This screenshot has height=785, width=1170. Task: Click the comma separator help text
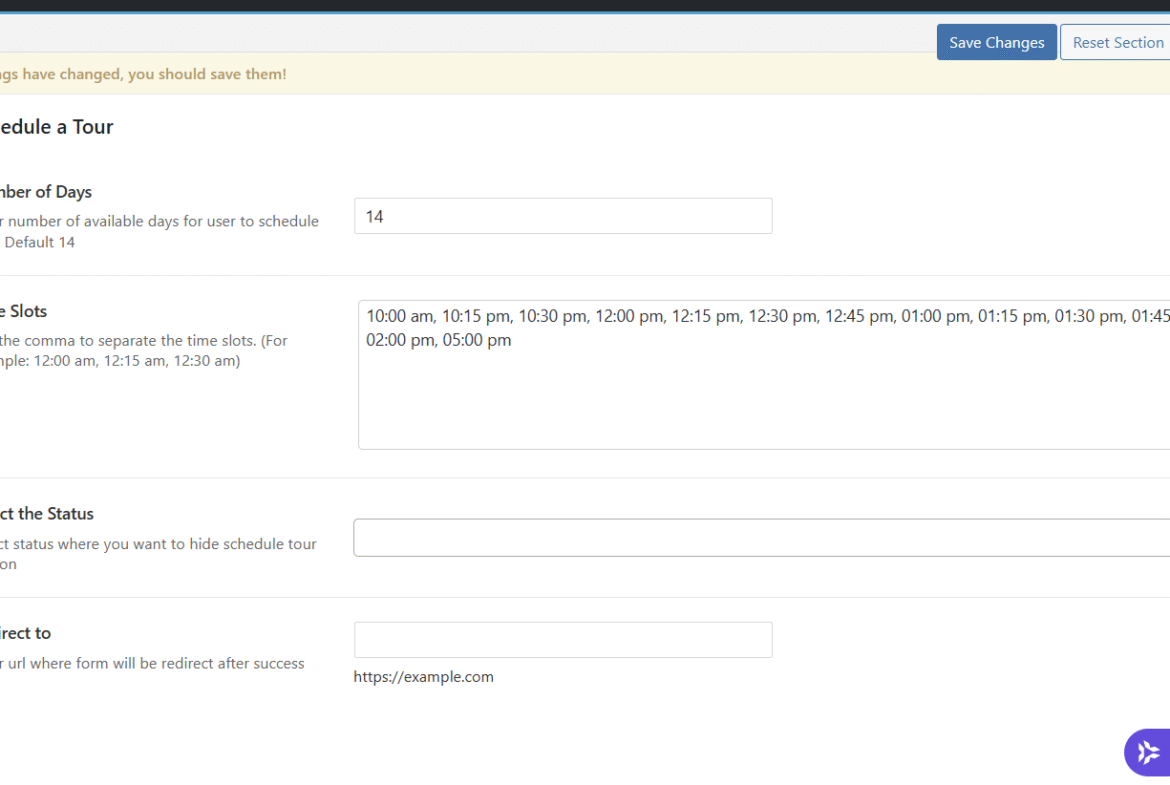pyautogui.click(x=143, y=341)
